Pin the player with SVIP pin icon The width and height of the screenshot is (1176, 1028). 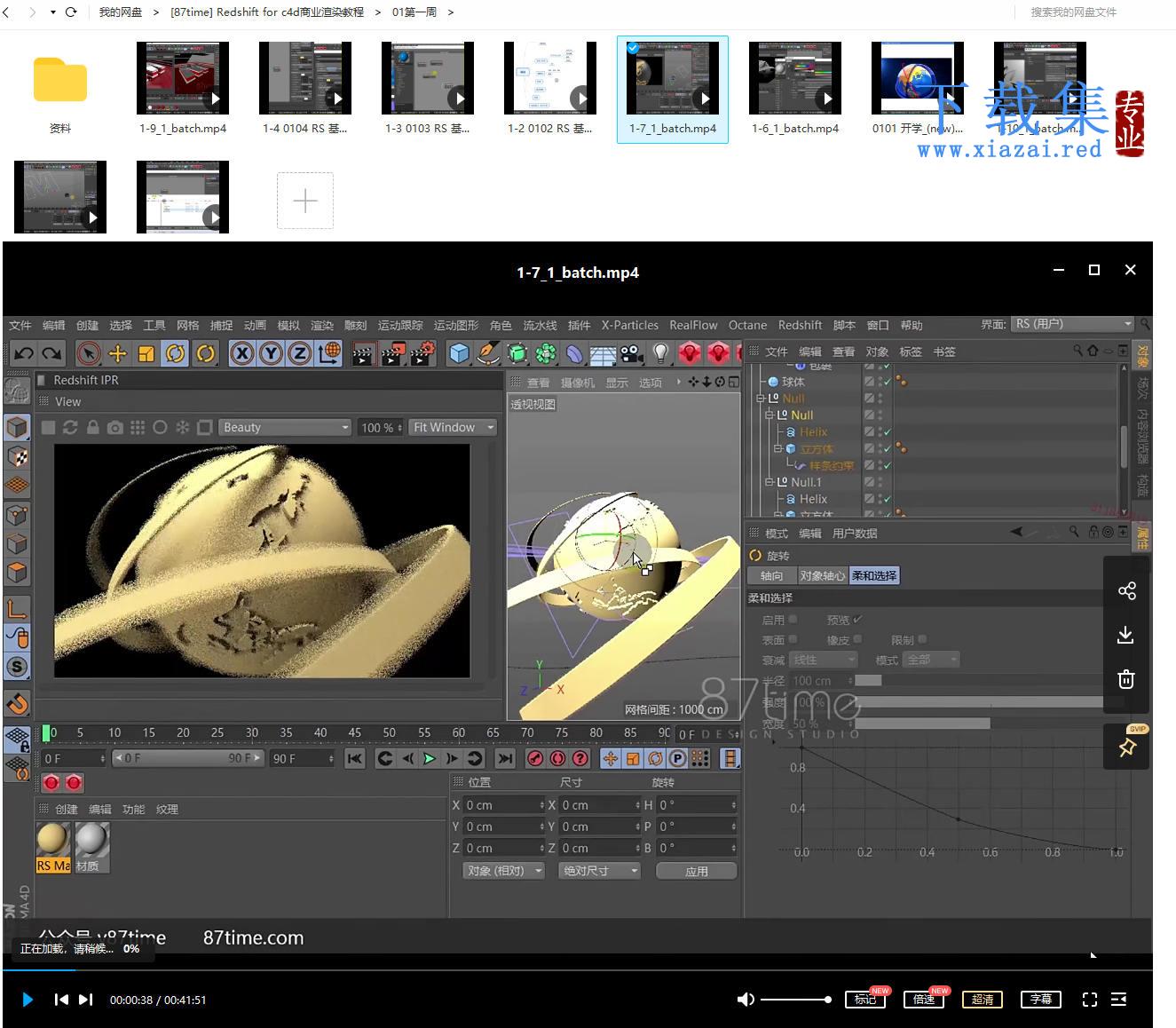click(1127, 747)
